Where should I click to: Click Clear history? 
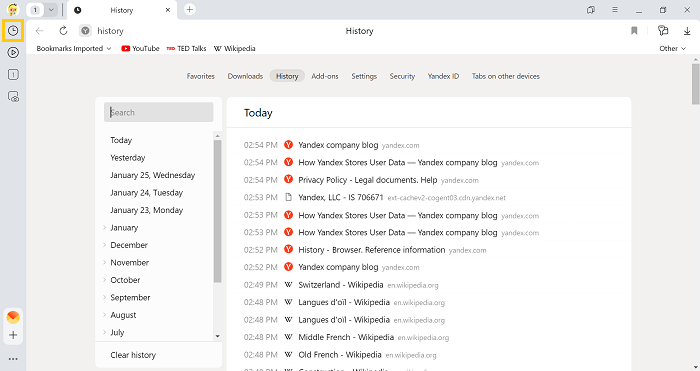click(x=133, y=355)
